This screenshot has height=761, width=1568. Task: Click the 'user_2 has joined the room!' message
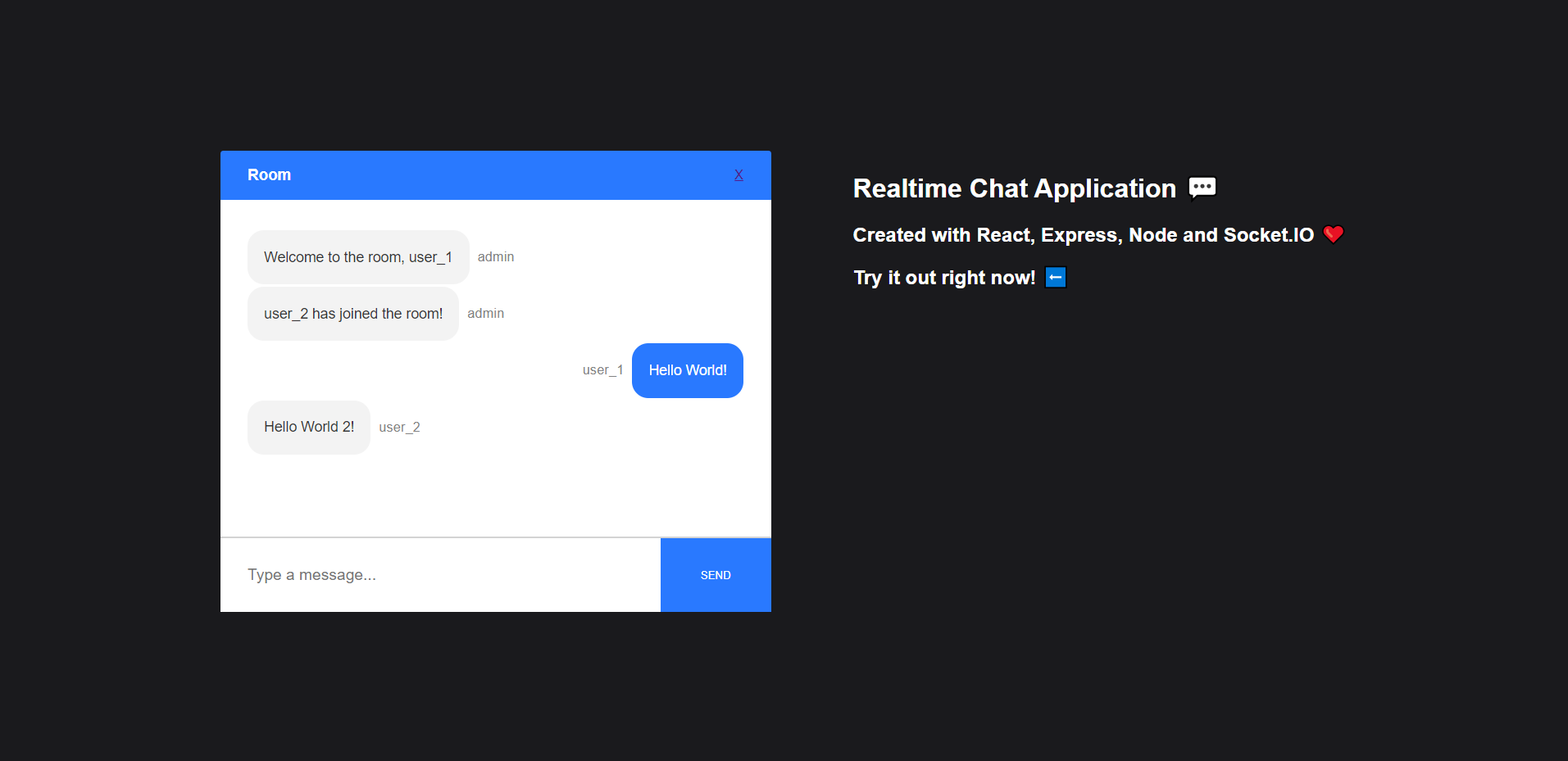click(x=352, y=313)
